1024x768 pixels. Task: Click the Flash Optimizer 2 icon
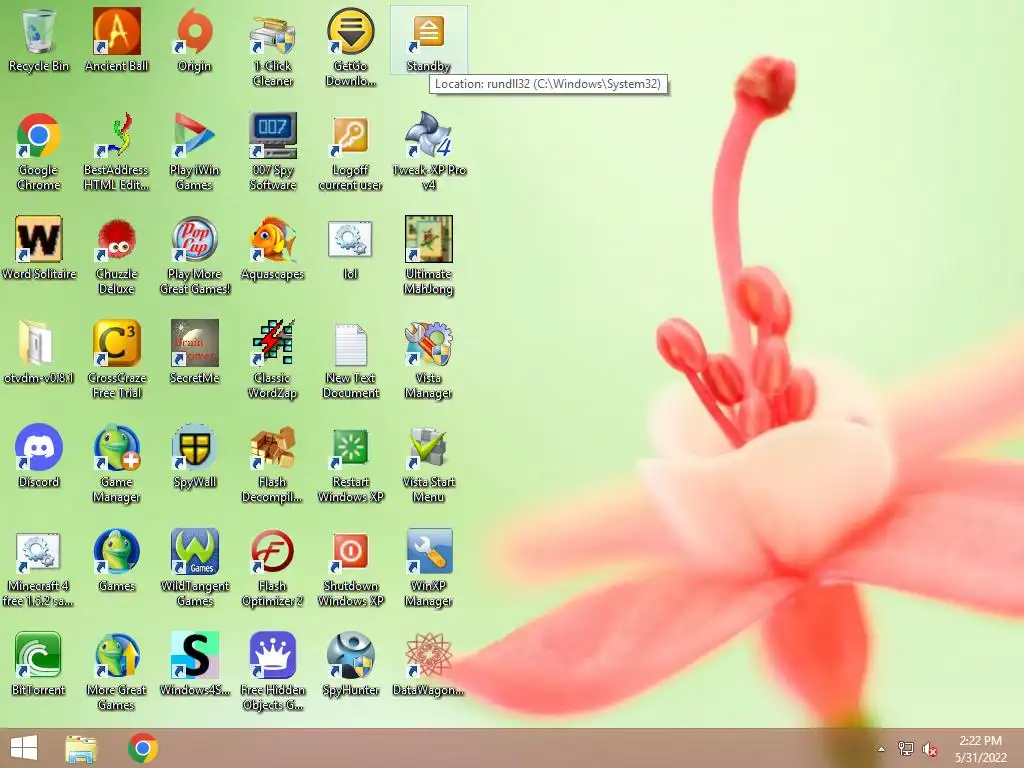[x=272, y=551]
